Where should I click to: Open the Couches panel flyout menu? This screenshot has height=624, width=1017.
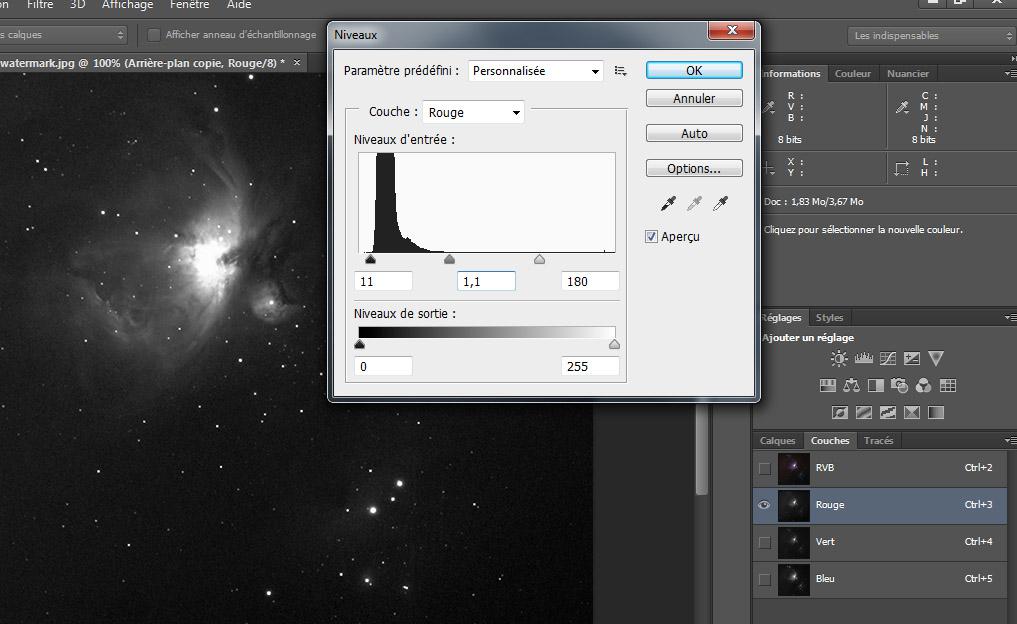(1011, 440)
